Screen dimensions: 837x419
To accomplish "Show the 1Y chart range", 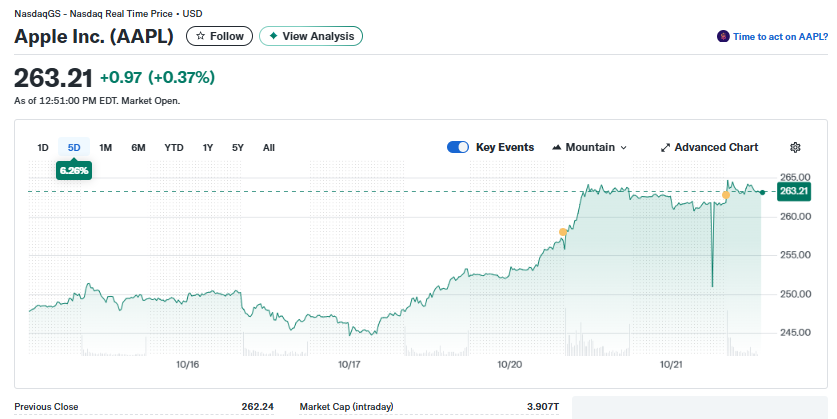I will tap(208, 148).
